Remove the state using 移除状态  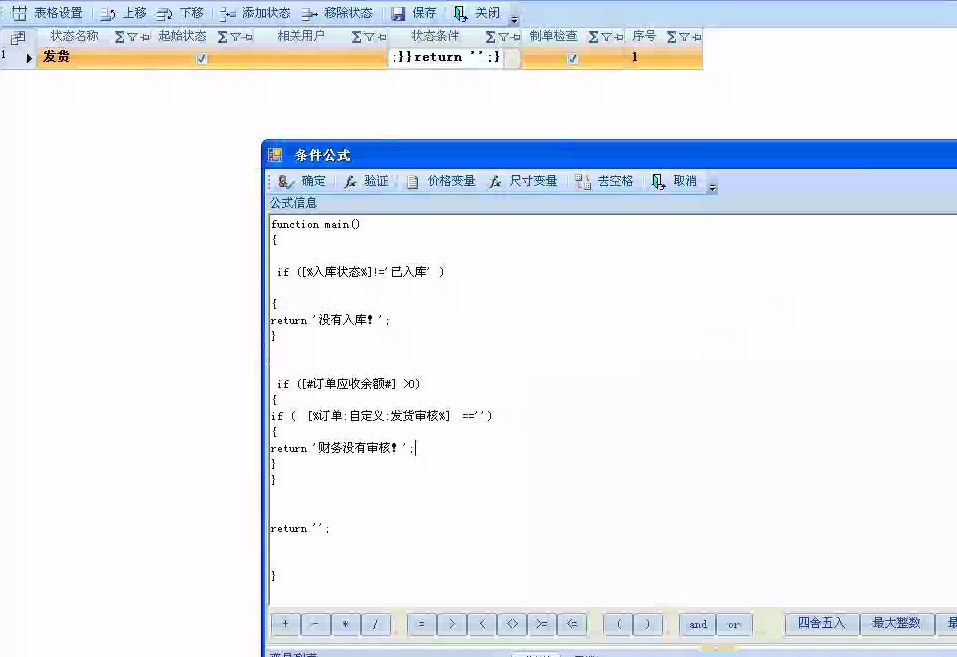[337, 13]
